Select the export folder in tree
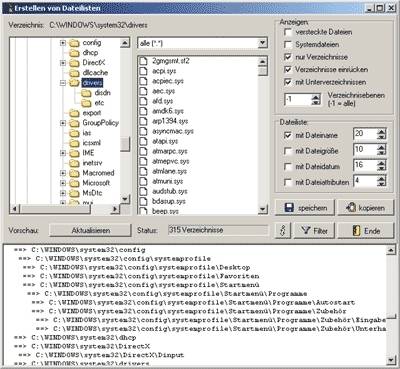The image size is (400, 369). (92, 113)
